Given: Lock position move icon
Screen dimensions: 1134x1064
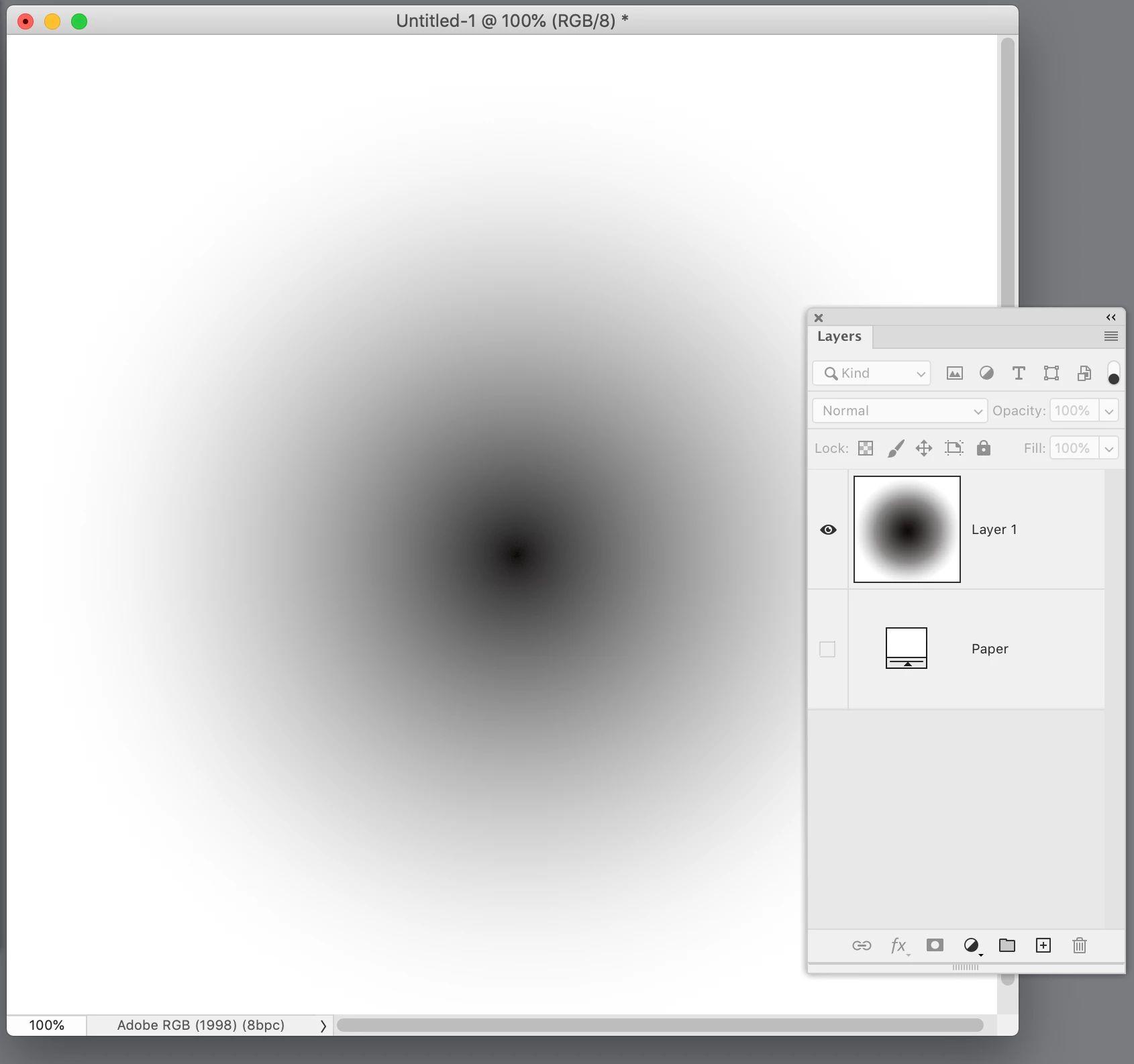Looking at the screenshot, I should pos(924,448).
